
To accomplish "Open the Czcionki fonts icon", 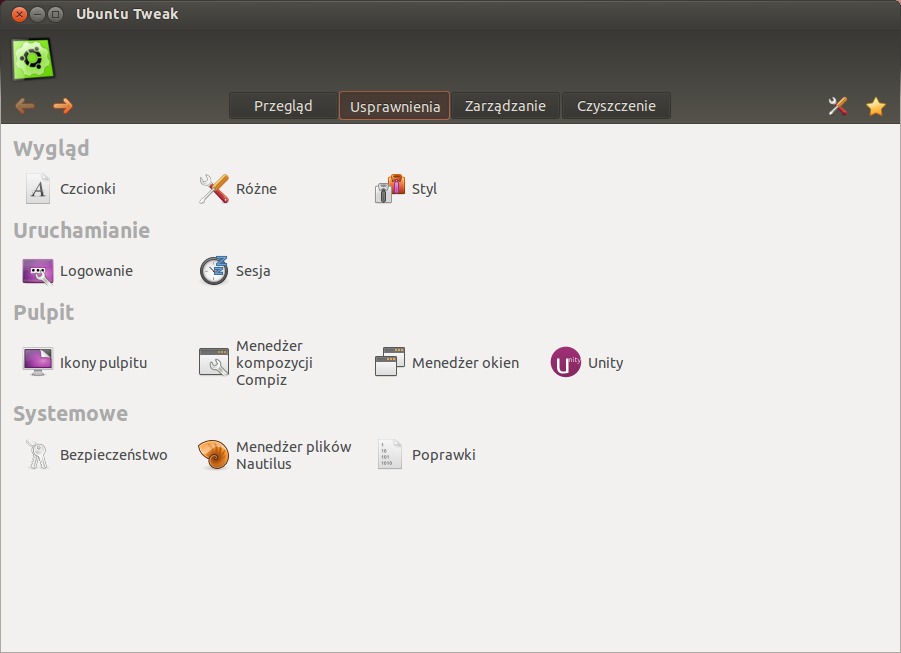I will pyautogui.click(x=38, y=189).
